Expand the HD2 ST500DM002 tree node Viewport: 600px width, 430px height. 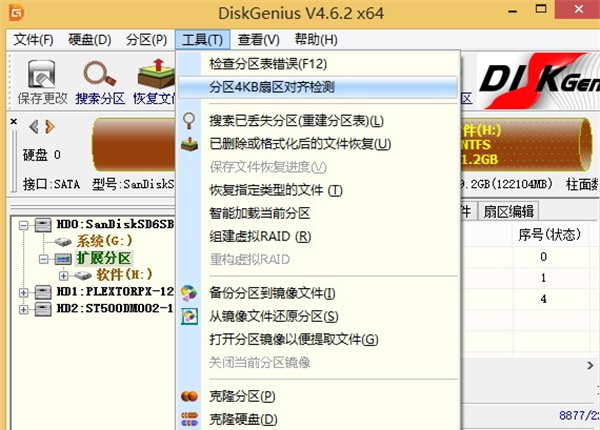click(24, 309)
